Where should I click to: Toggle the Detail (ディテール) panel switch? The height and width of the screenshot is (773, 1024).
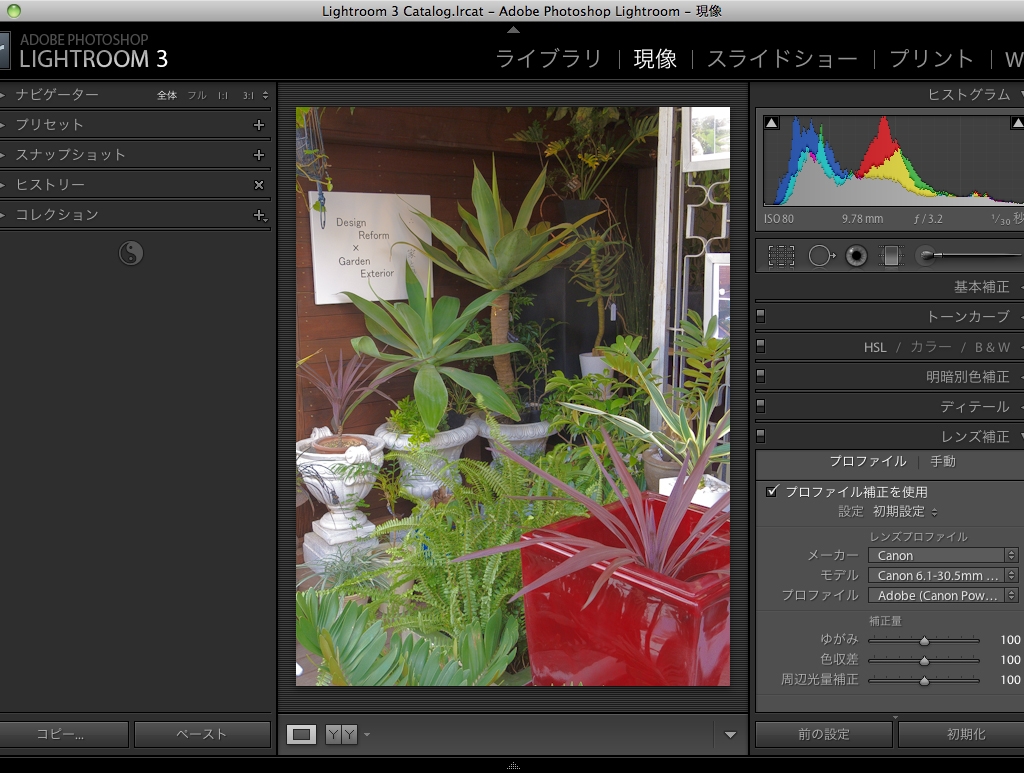760,406
